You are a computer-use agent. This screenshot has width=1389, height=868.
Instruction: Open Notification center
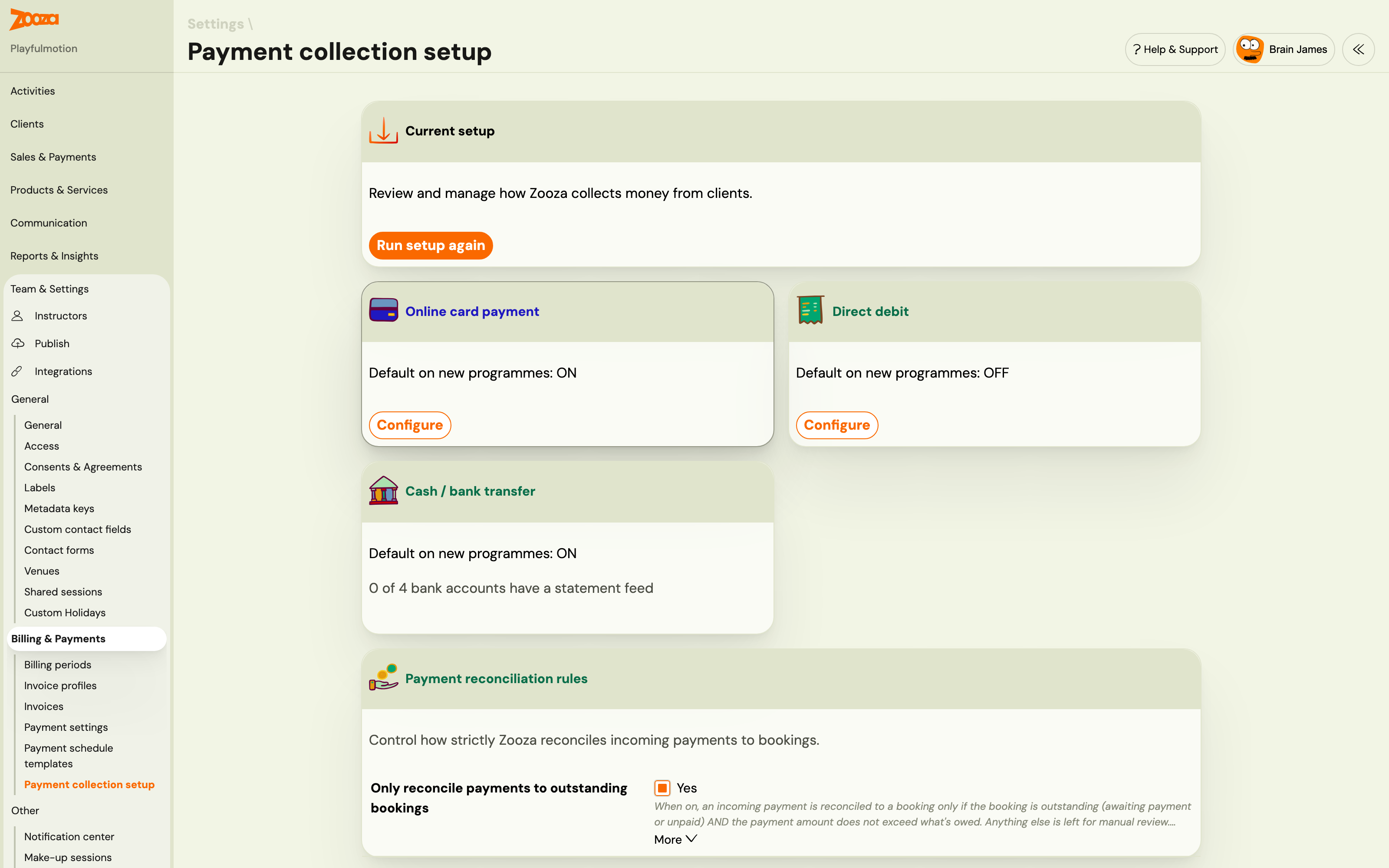click(69, 836)
